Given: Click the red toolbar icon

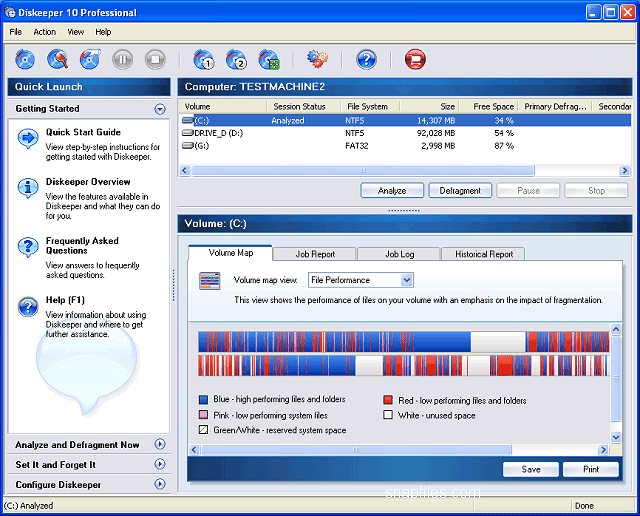Looking at the screenshot, I should tap(415, 60).
